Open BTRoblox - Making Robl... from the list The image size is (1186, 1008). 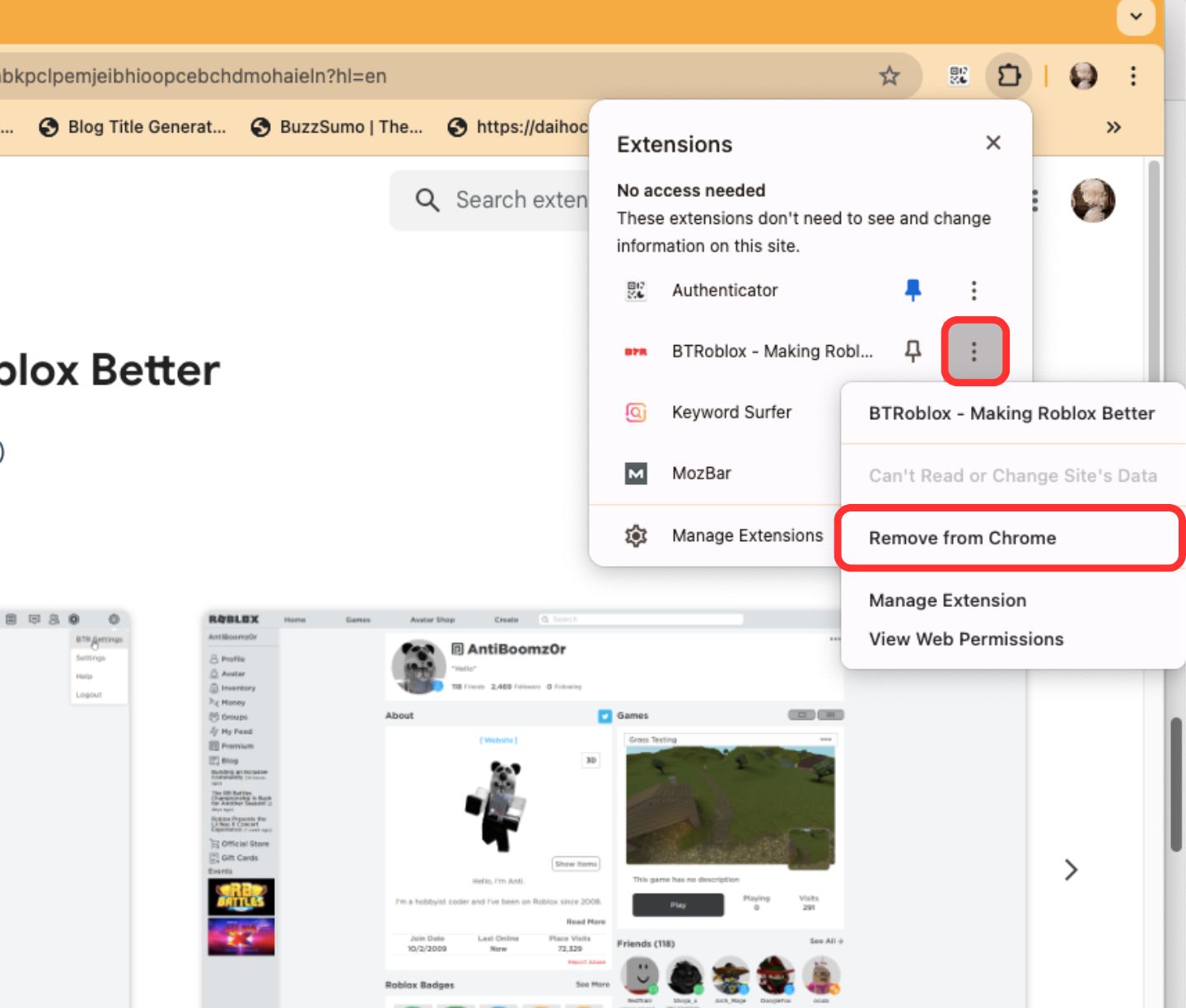tap(772, 352)
